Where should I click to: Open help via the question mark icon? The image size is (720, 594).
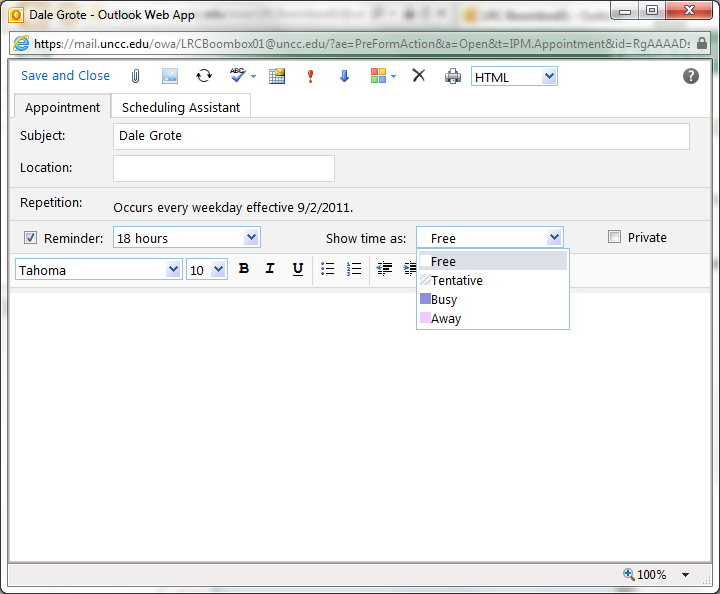[691, 76]
